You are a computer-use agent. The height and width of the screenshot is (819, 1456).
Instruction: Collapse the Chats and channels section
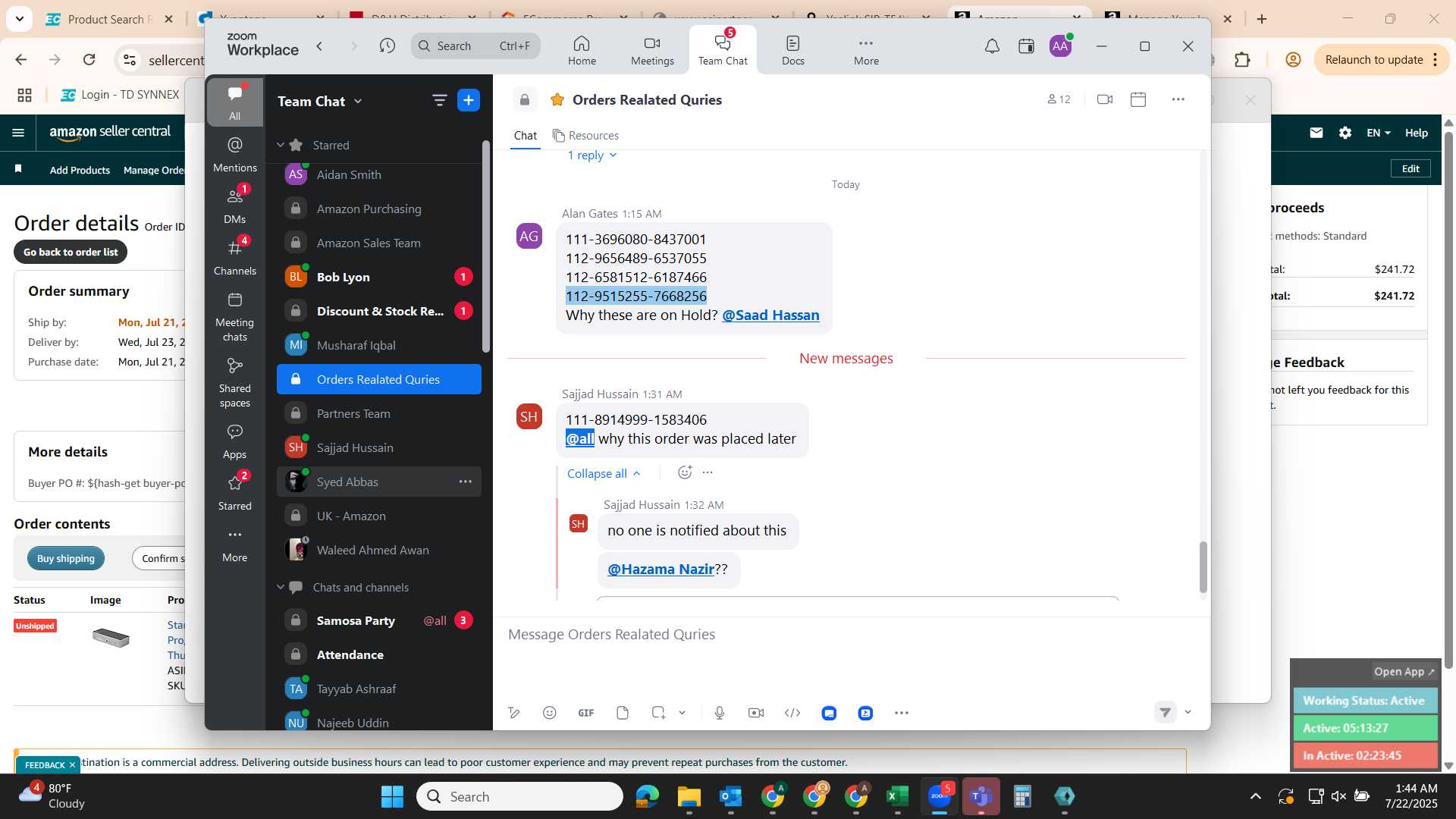[x=281, y=587]
